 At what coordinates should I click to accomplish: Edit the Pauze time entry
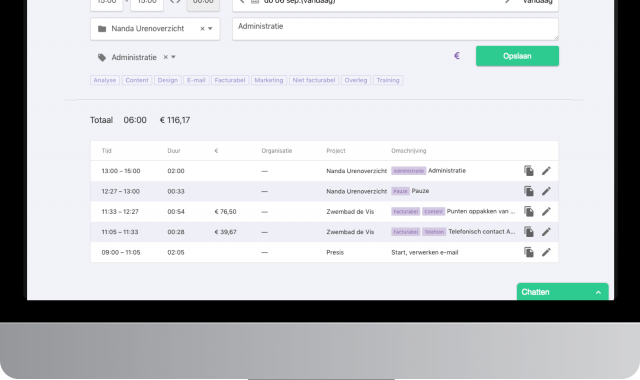click(546, 191)
